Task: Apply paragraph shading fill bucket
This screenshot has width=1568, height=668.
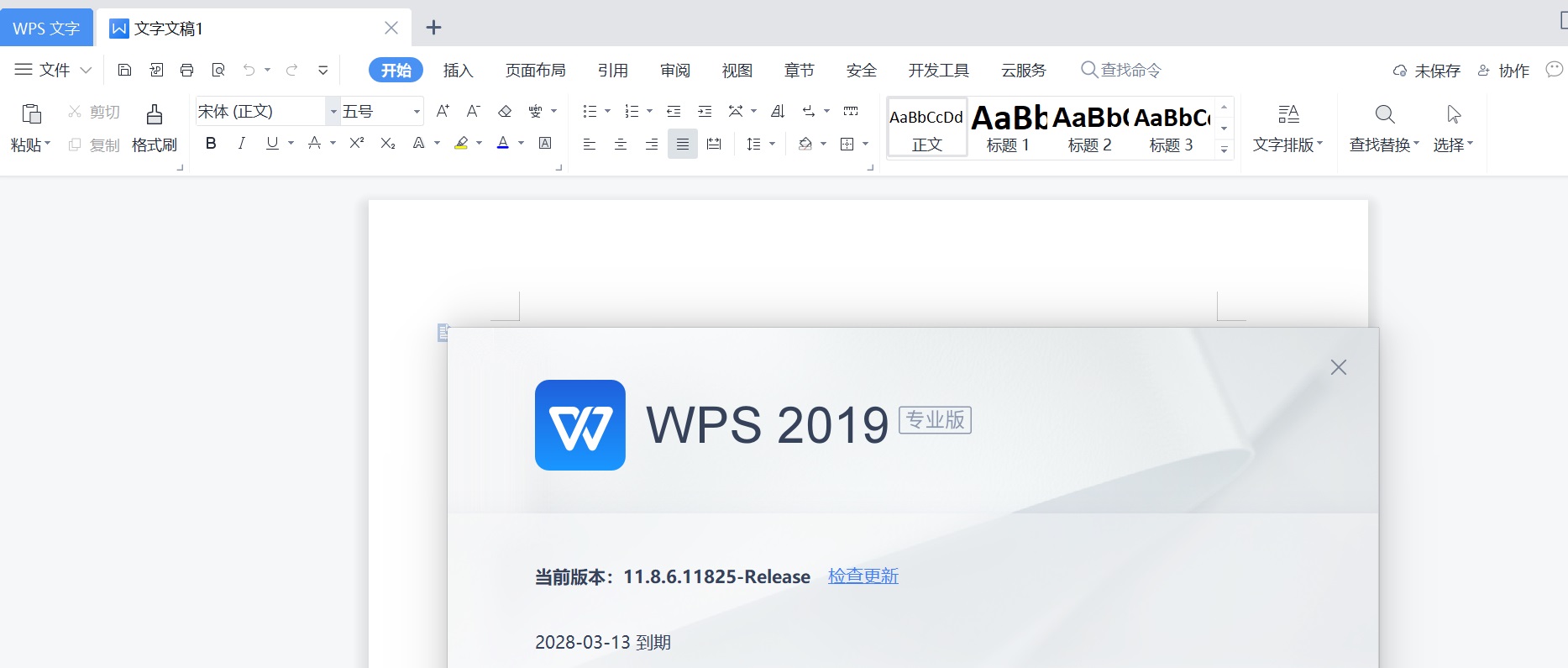Action: [x=805, y=145]
